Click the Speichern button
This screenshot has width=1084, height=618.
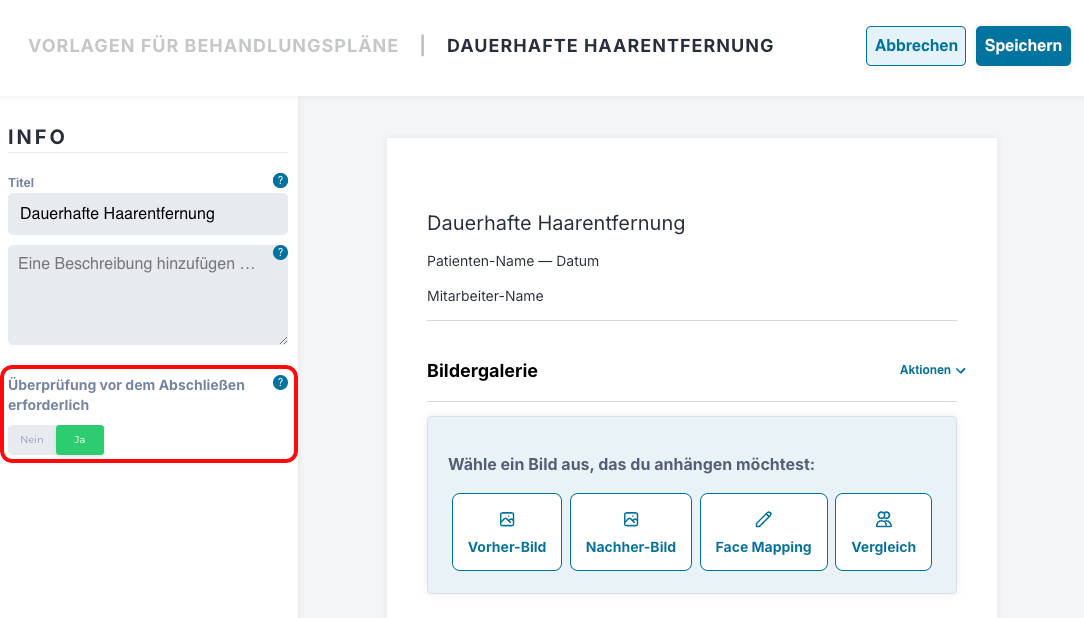[x=1023, y=45]
